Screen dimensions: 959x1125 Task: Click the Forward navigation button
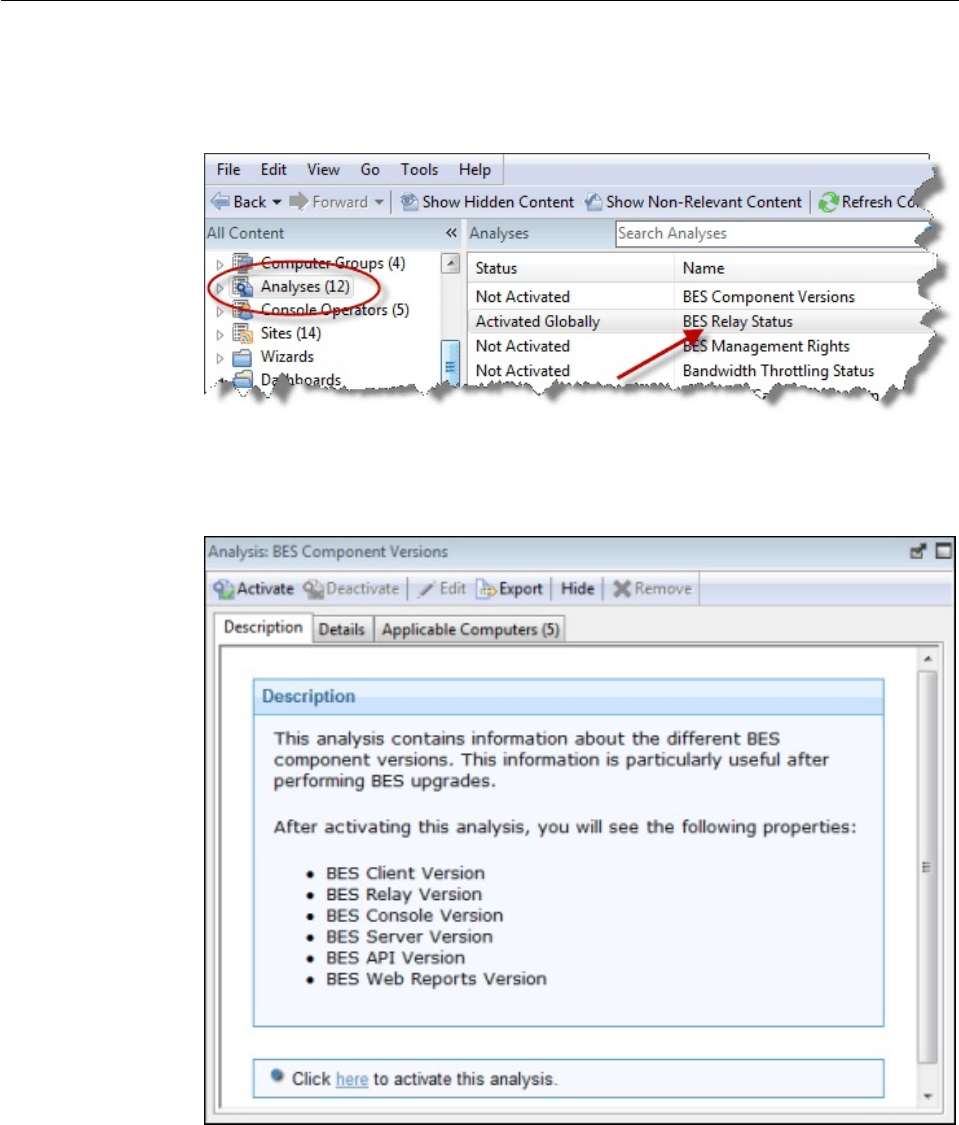329,202
